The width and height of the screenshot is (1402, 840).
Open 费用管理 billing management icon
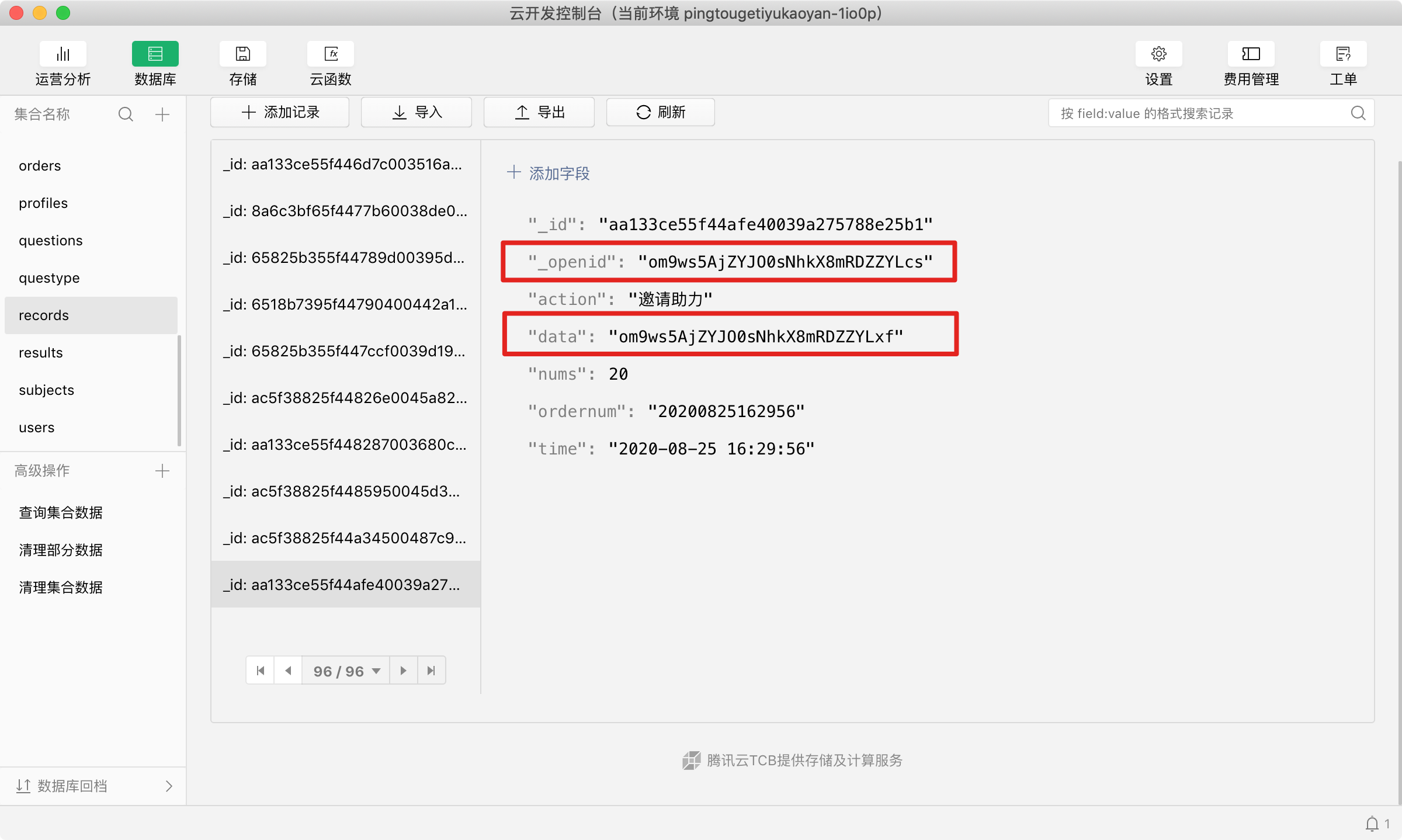[1251, 54]
